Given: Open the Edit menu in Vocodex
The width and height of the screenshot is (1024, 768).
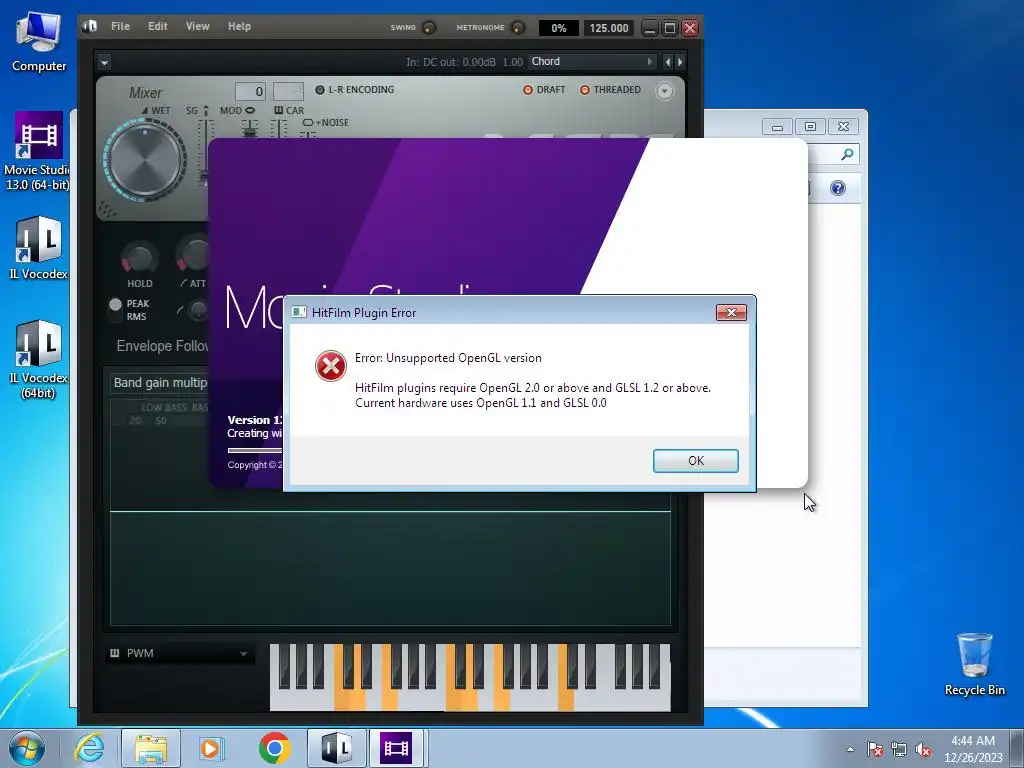Looking at the screenshot, I should click(x=157, y=26).
